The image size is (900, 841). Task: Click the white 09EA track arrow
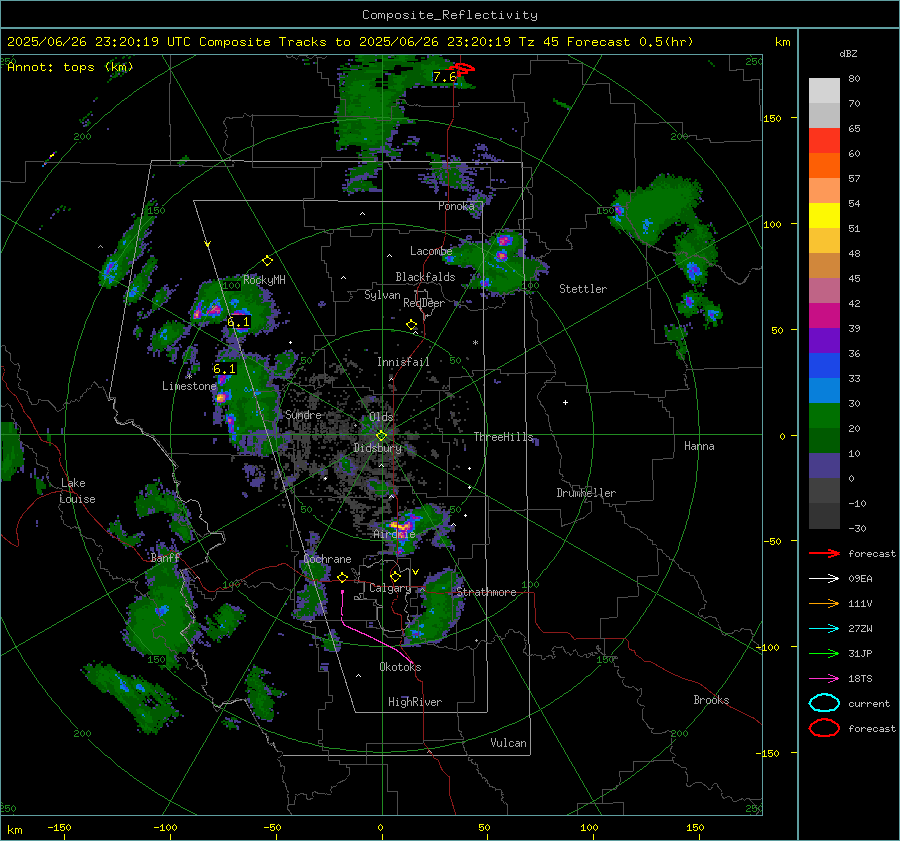click(x=824, y=579)
